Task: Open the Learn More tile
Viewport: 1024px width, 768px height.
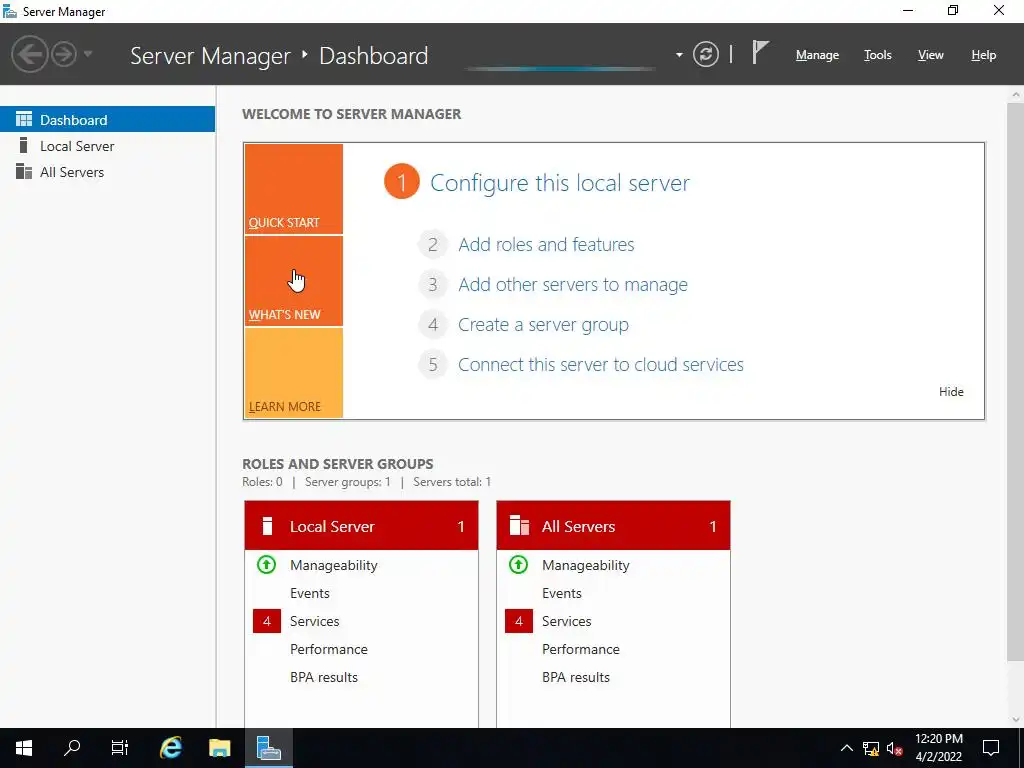Action: tap(294, 373)
